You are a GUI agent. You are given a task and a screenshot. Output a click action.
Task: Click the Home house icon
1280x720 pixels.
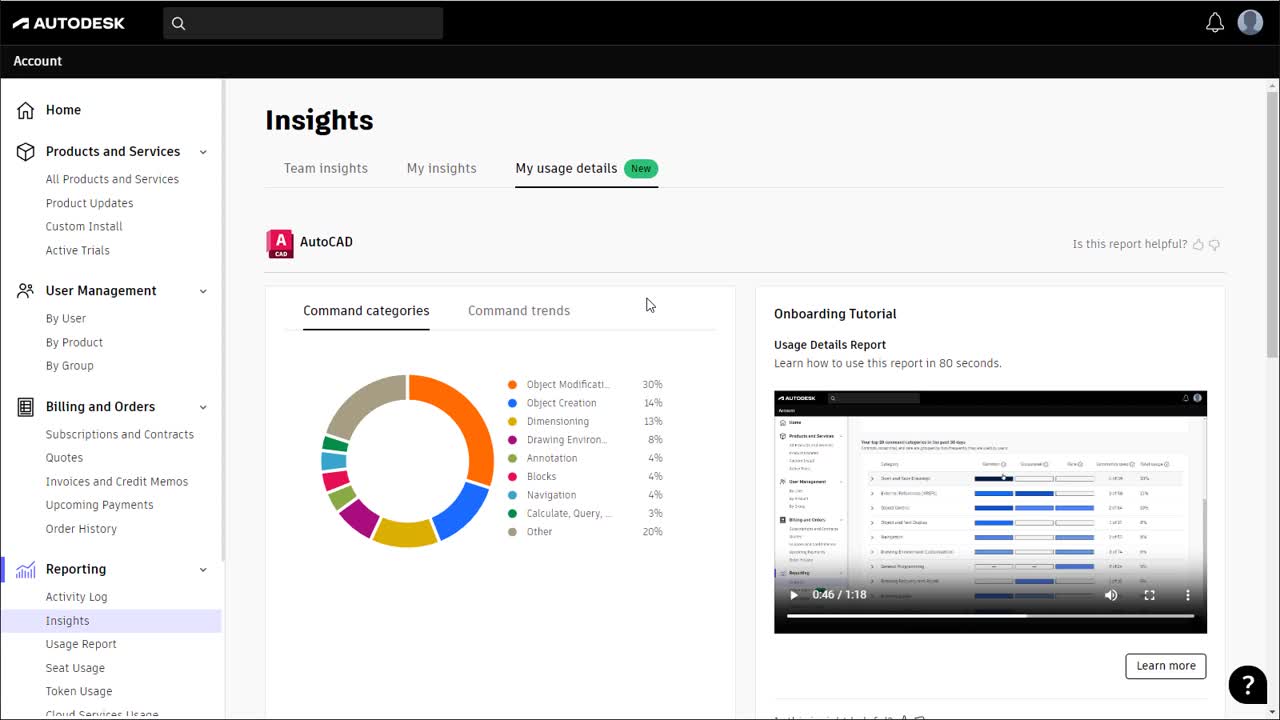pyautogui.click(x=26, y=110)
